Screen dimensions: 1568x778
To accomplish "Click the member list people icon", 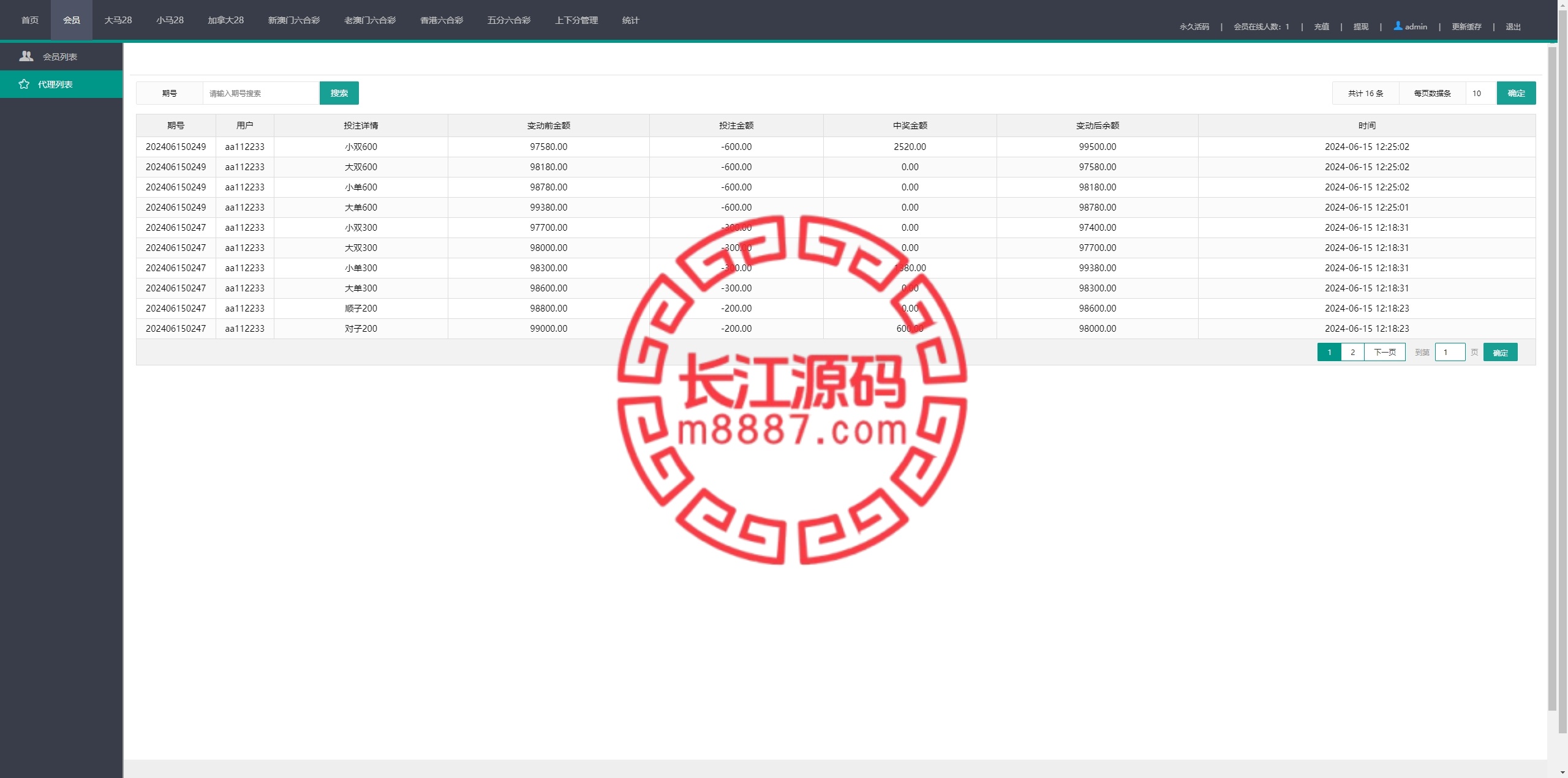I will 26,56.
